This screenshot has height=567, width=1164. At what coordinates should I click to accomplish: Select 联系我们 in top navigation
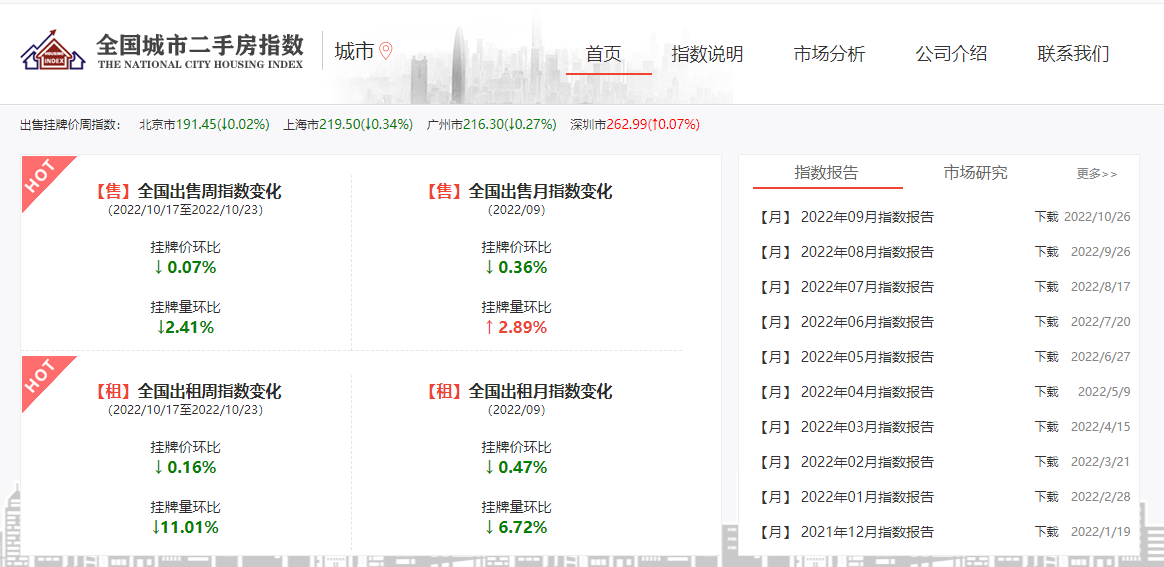click(x=1073, y=54)
